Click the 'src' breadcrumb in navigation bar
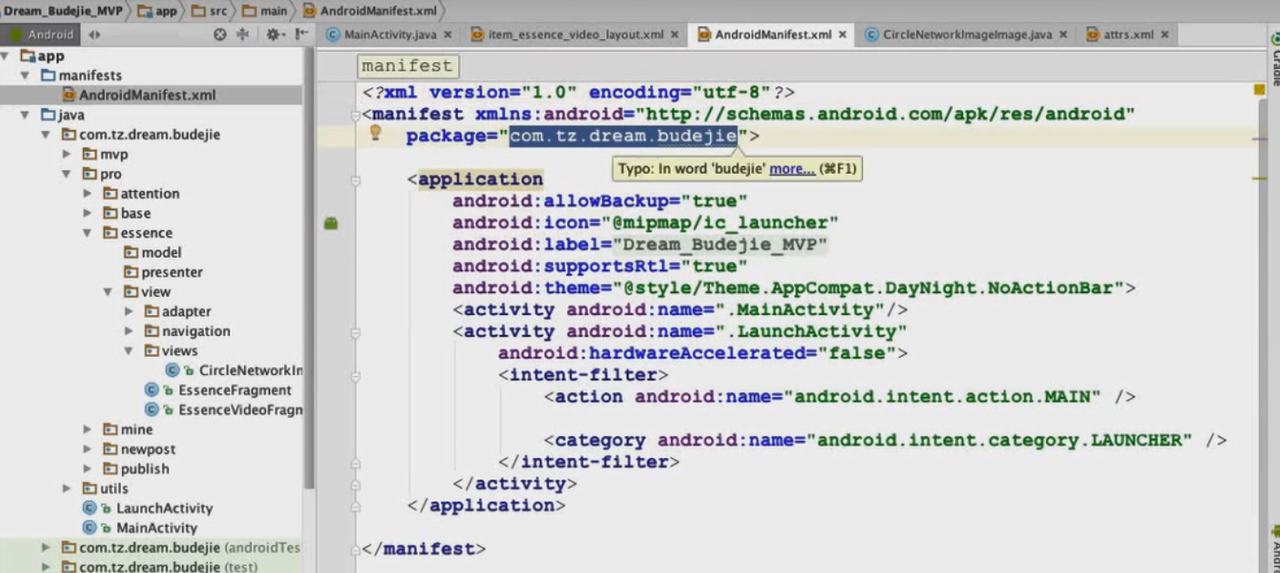Screen dimensions: 1280x573 (x=217, y=11)
